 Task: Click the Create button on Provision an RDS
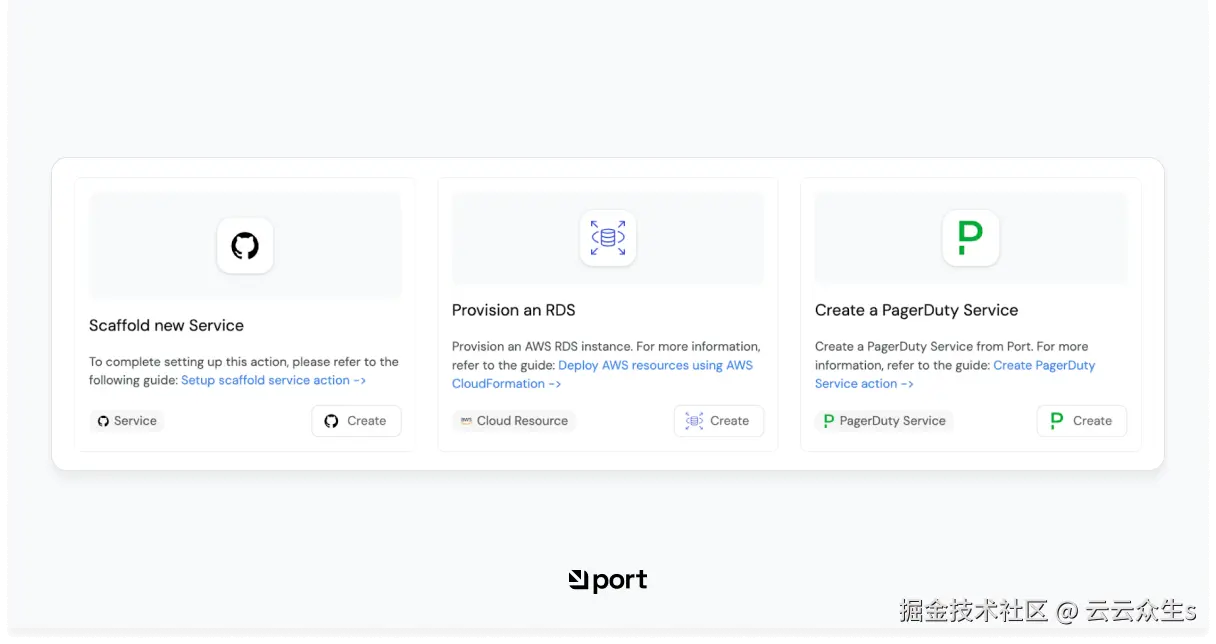[x=719, y=421]
